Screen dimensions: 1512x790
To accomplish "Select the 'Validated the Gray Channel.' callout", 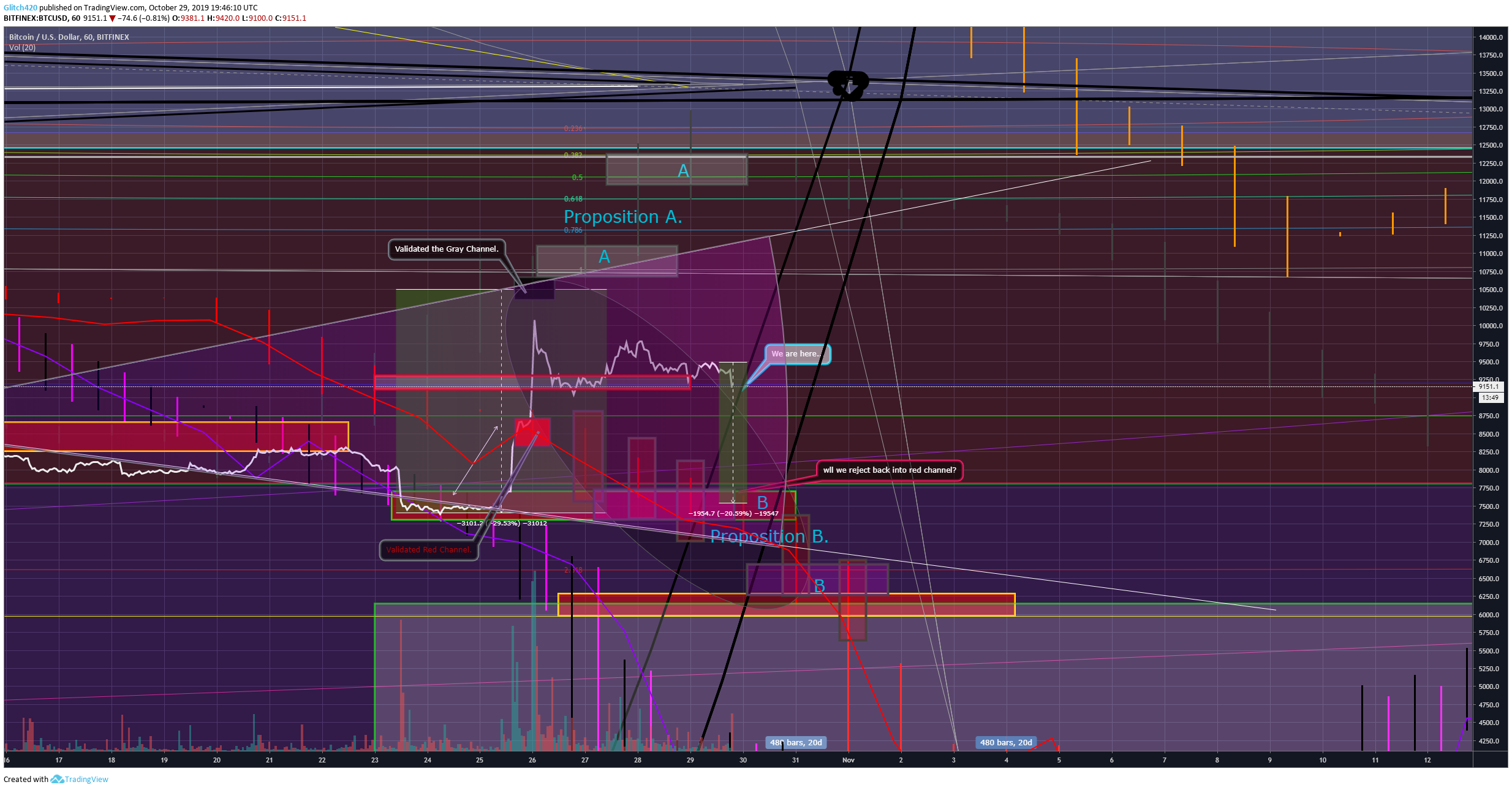I will point(447,249).
